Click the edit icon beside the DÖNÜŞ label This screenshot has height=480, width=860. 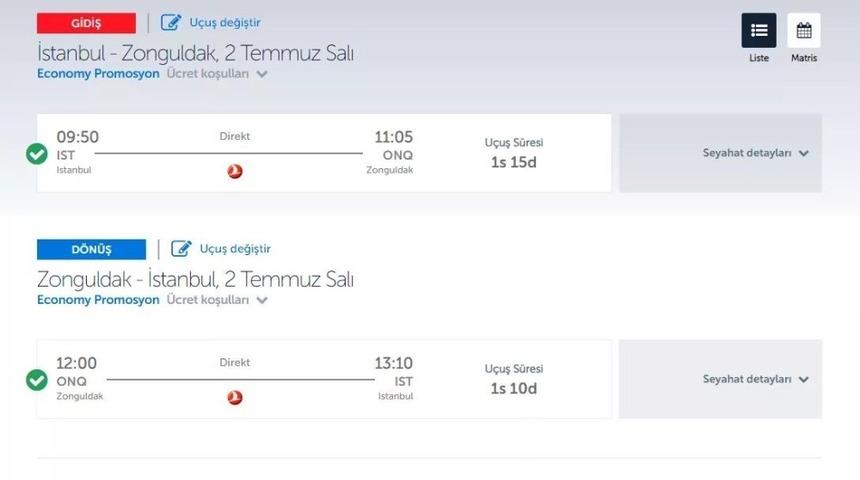[x=181, y=248]
